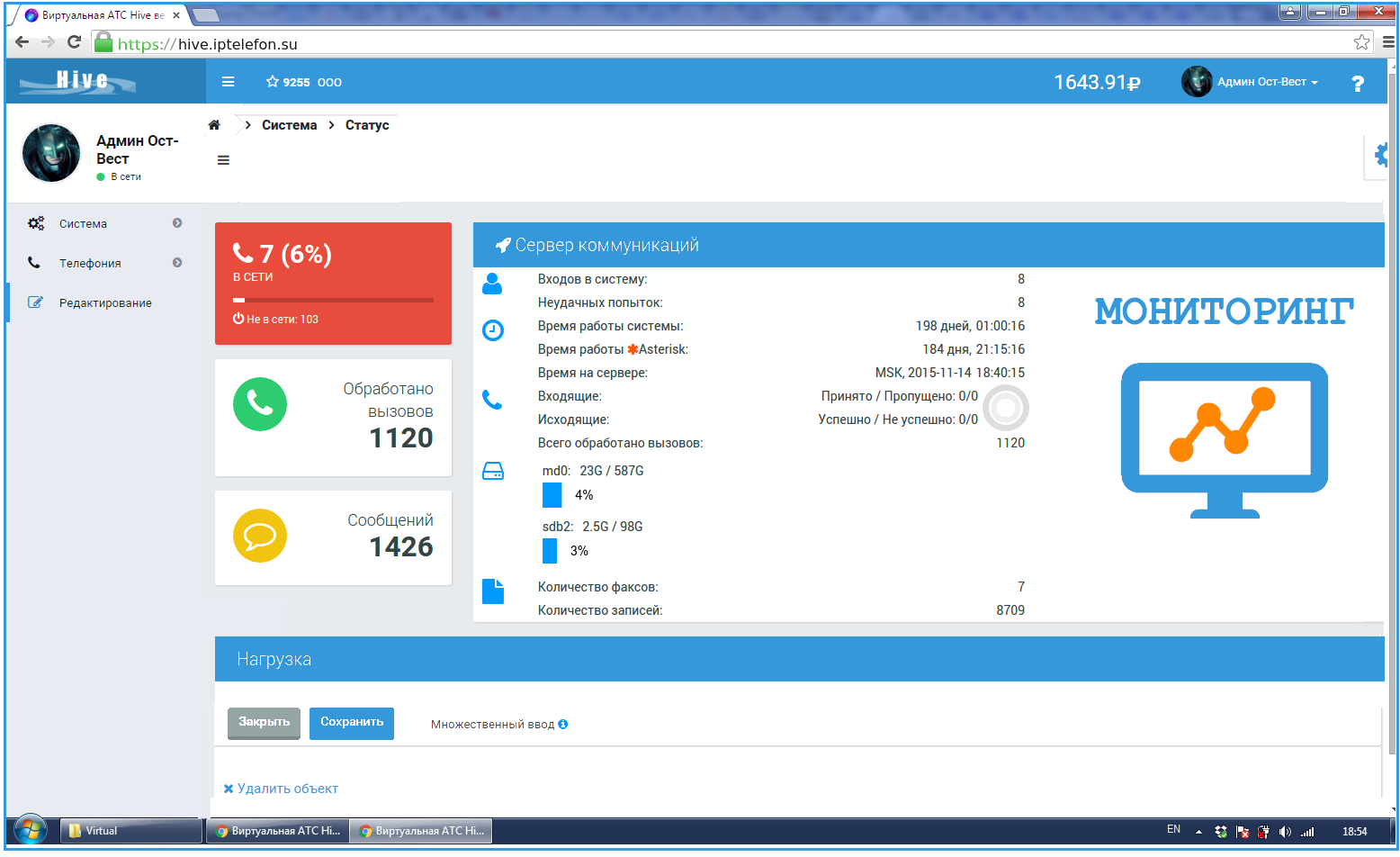Click the green phone circle icon
This screenshot has width=1400, height=857.
(x=260, y=404)
